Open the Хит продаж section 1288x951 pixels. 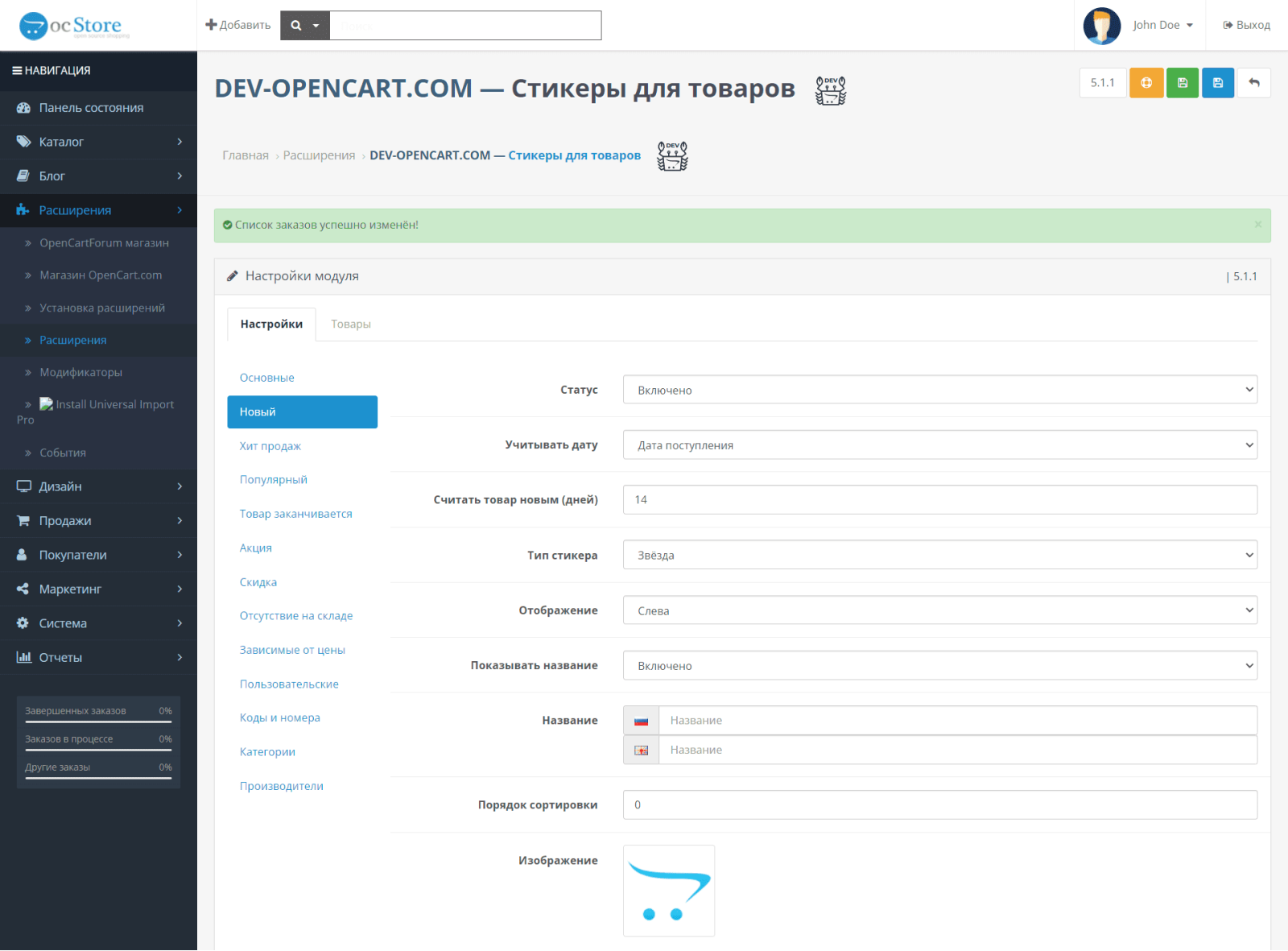302,446
